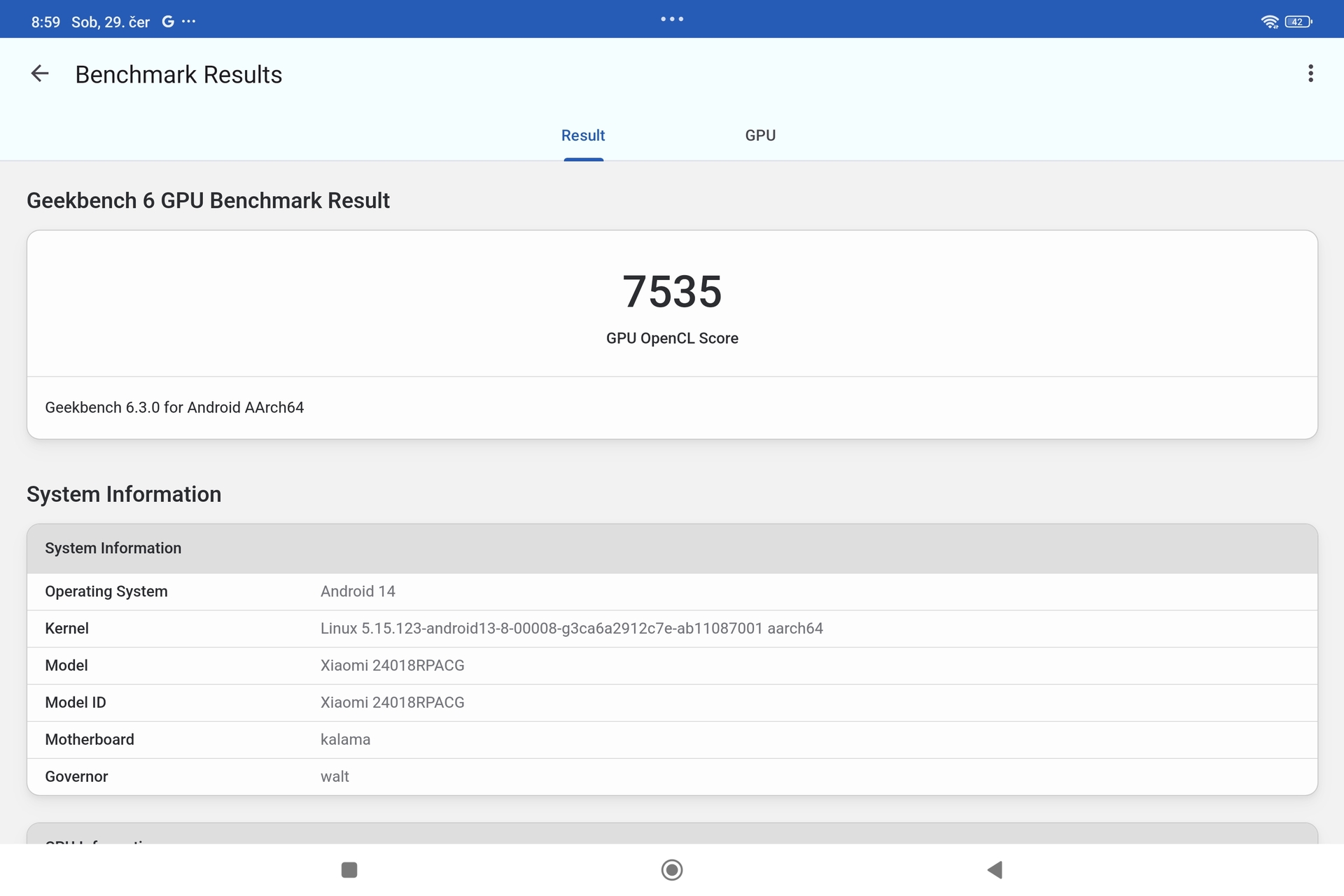
Task: Tap the back arrow icon
Action: coord(40,73)
